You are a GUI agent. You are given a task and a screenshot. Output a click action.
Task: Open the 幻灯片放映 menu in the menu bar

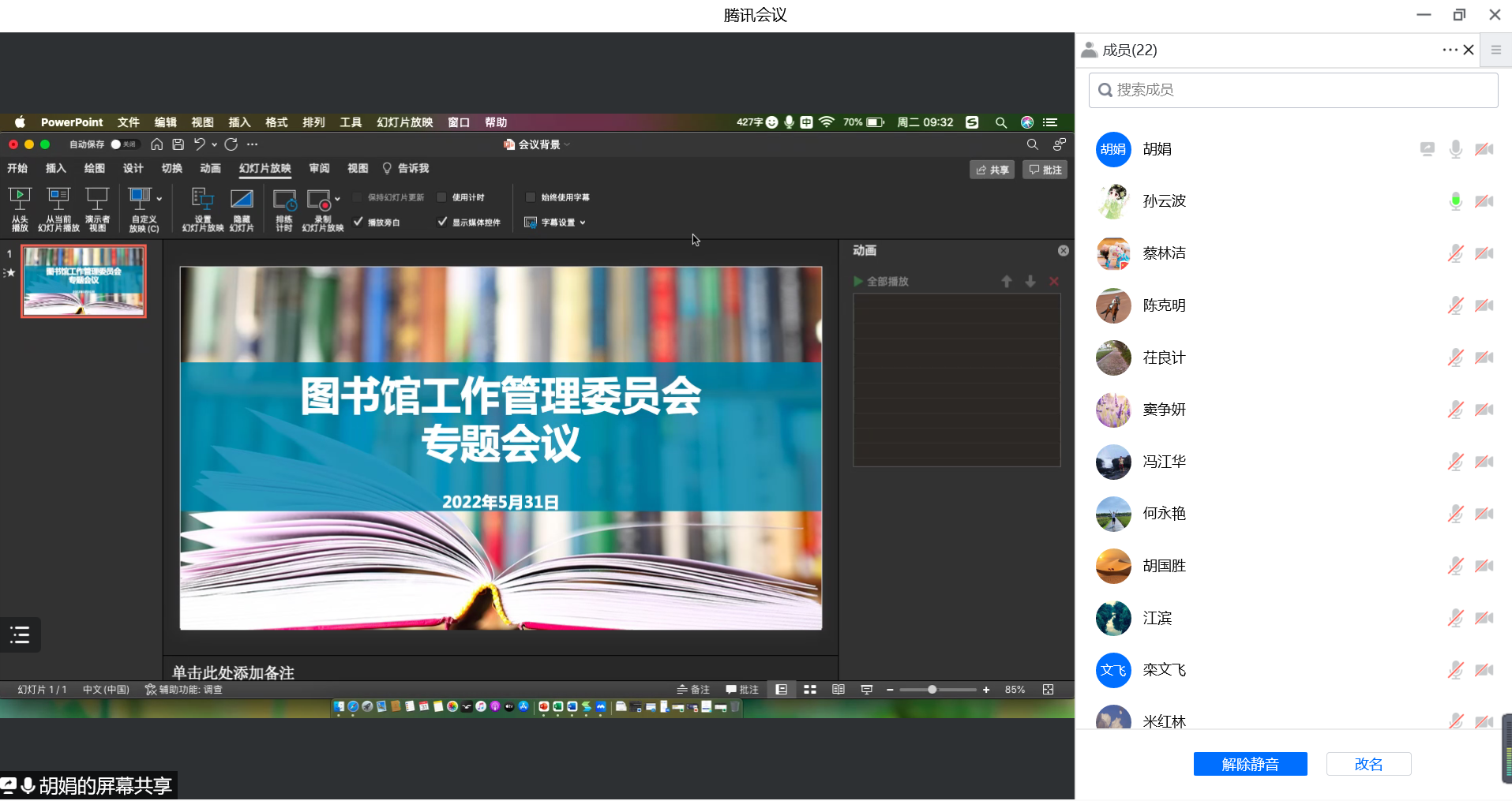[x=404, y=122]
